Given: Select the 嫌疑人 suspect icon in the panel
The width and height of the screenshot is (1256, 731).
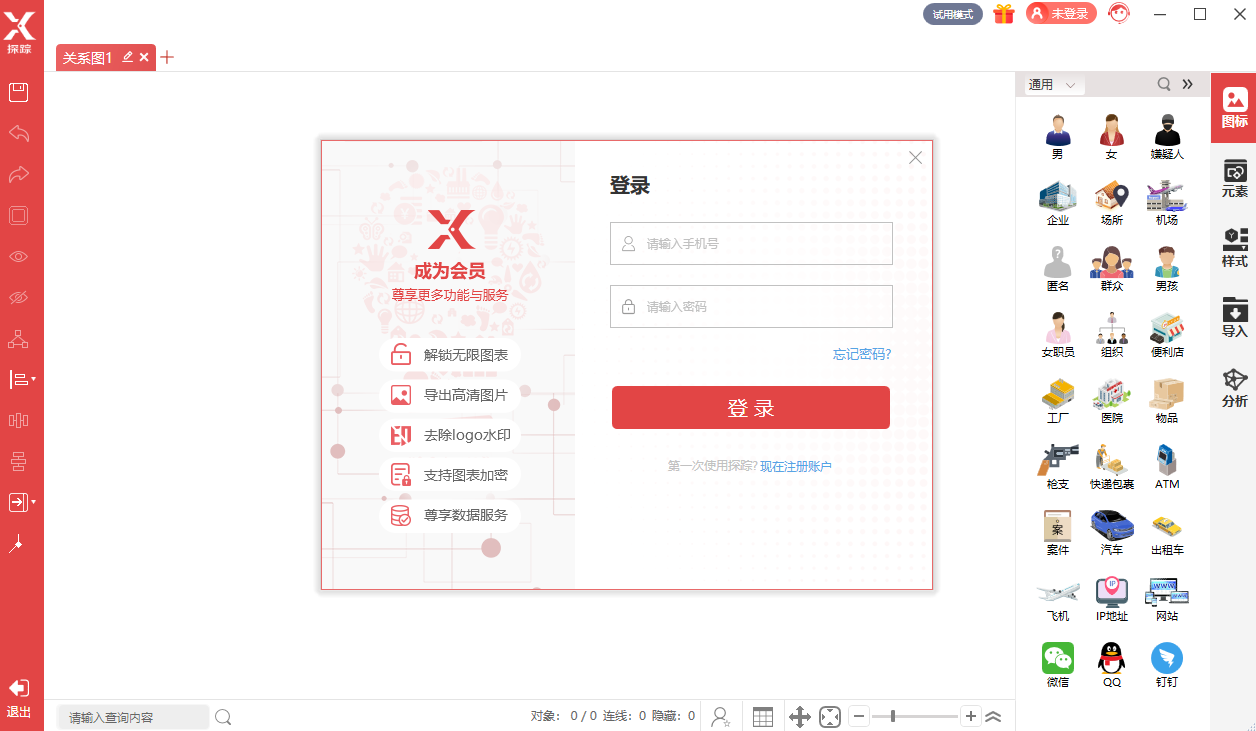Looking at the screenshot, I should tap(1166, 135).
